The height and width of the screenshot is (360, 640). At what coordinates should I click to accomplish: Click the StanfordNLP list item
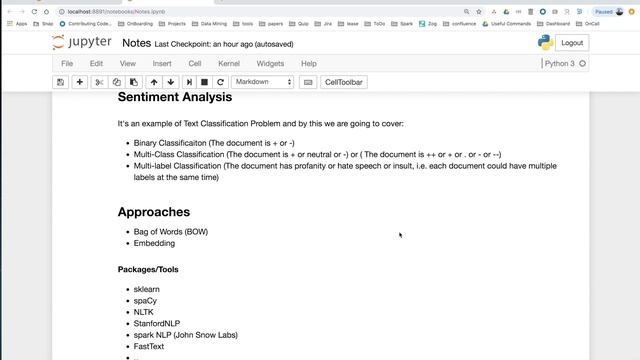click(x=157, y=324)
